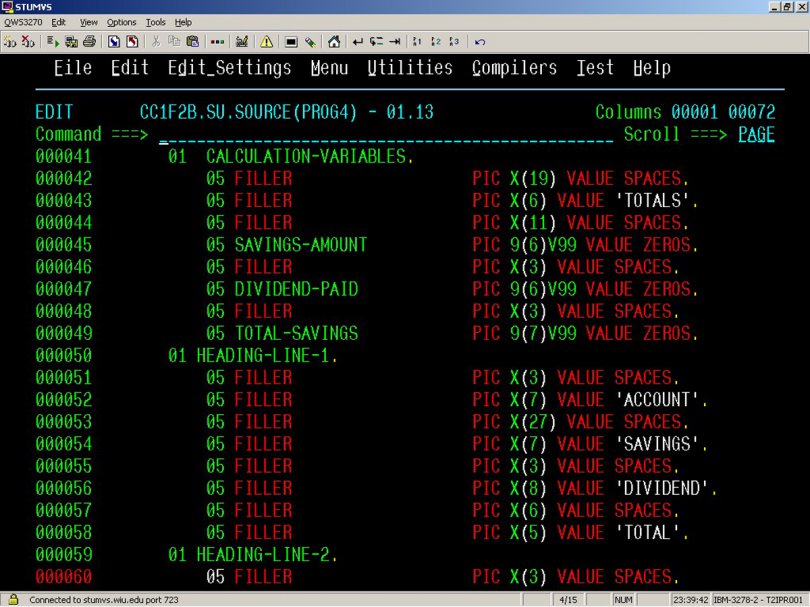Click the copy icon in the toolbar
The height and width of the screenshot is (607, 810).
coord(174,42)
